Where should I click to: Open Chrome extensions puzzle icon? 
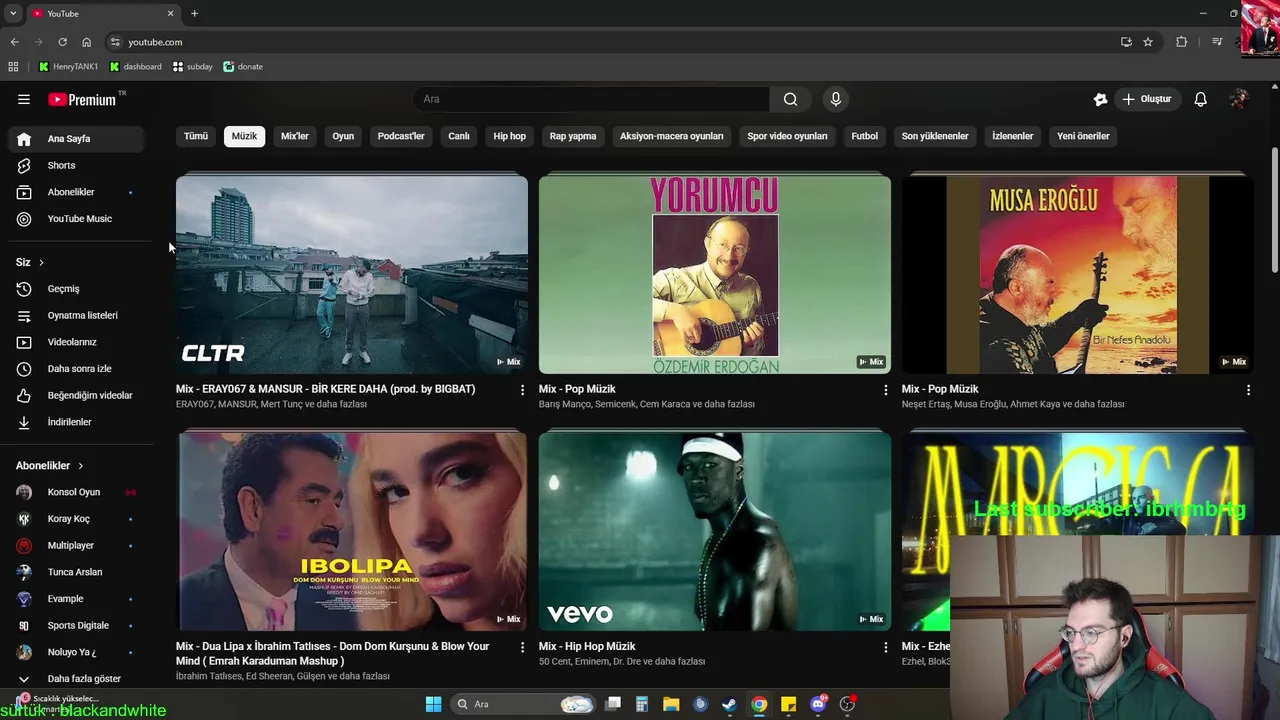(x=1182, y=42)
